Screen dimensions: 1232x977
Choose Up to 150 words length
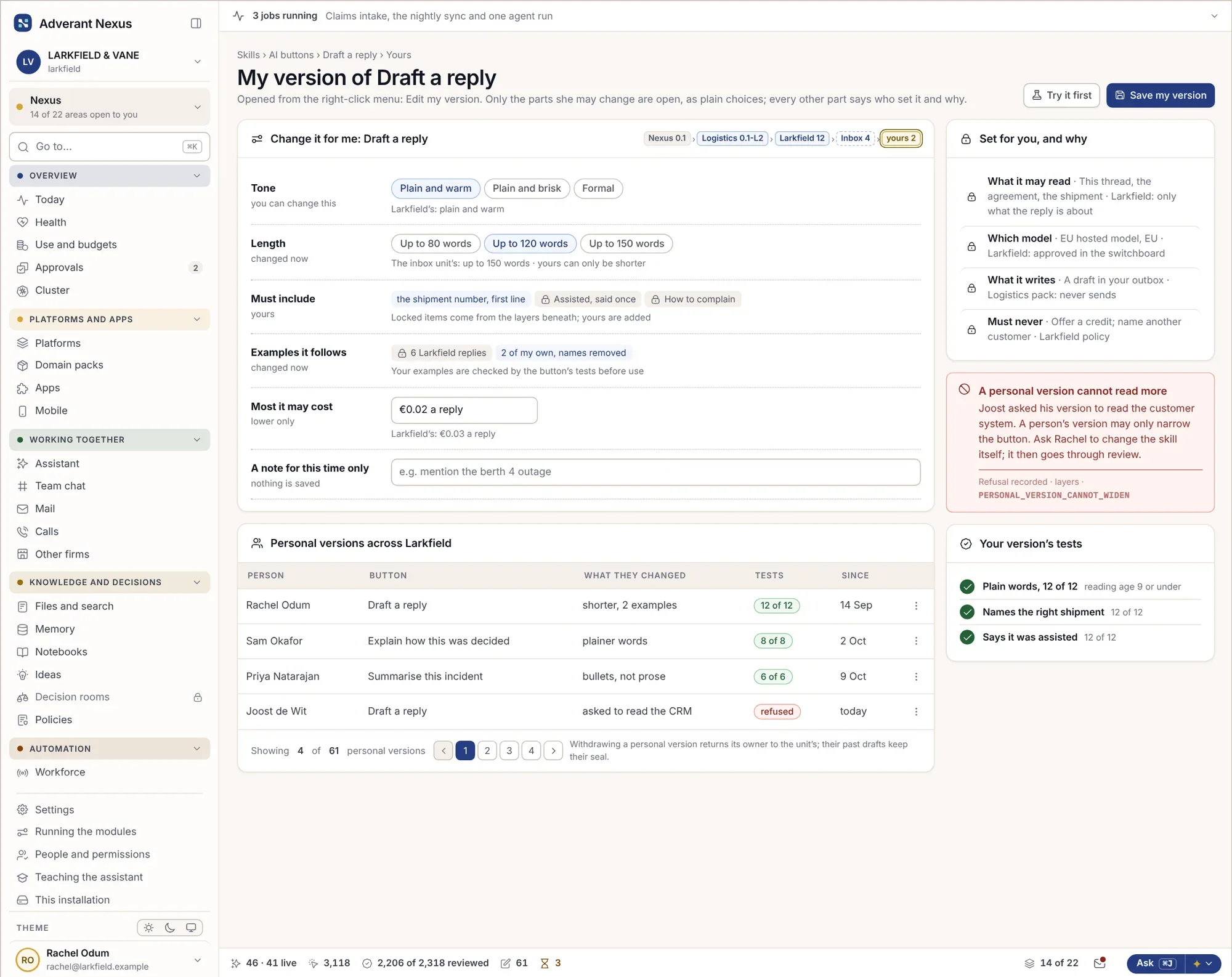pos(626,244)
